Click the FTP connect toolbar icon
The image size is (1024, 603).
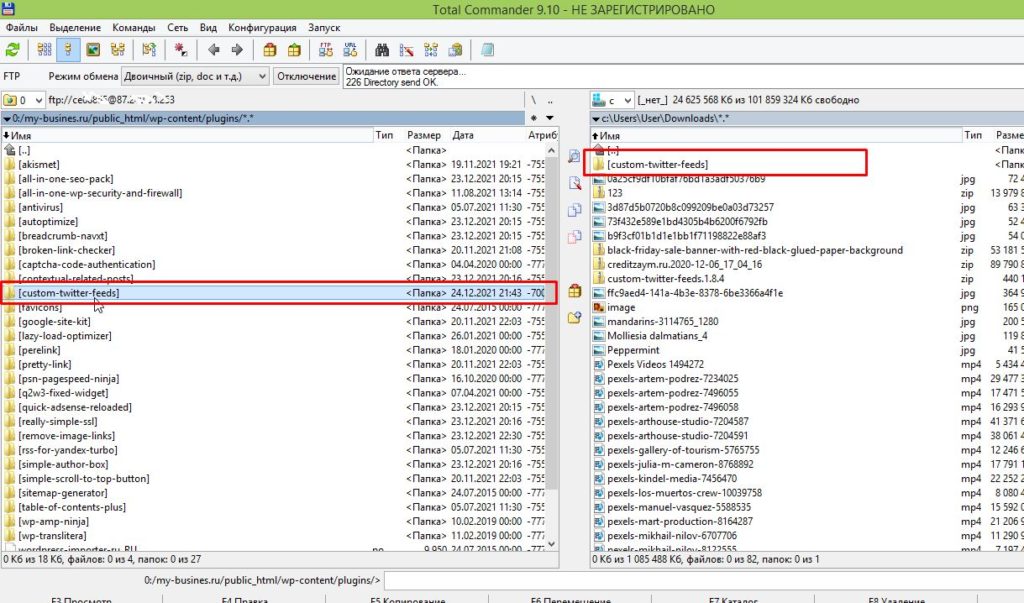click(325, 49)
